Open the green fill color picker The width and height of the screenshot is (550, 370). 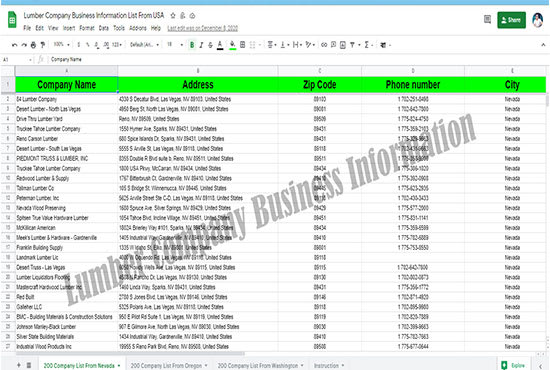[232, 45]
